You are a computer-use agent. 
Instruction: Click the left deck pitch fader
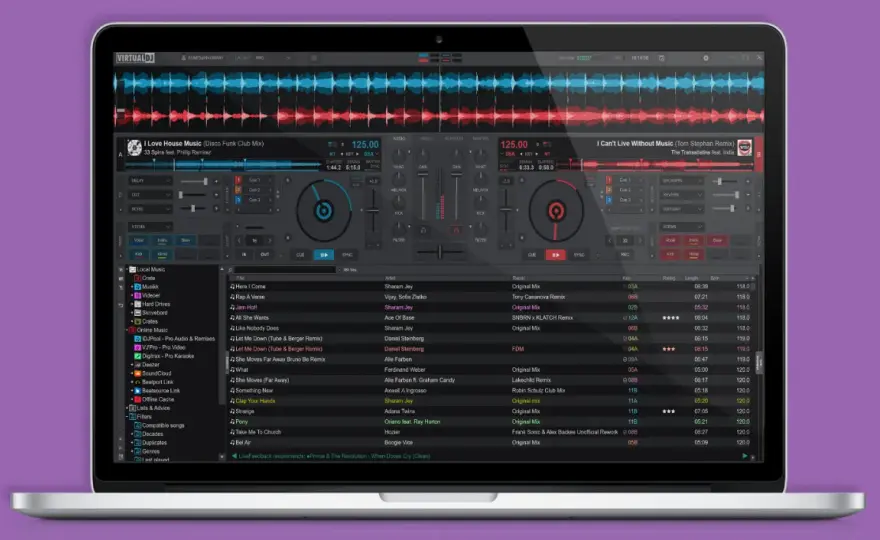(373, 212)
